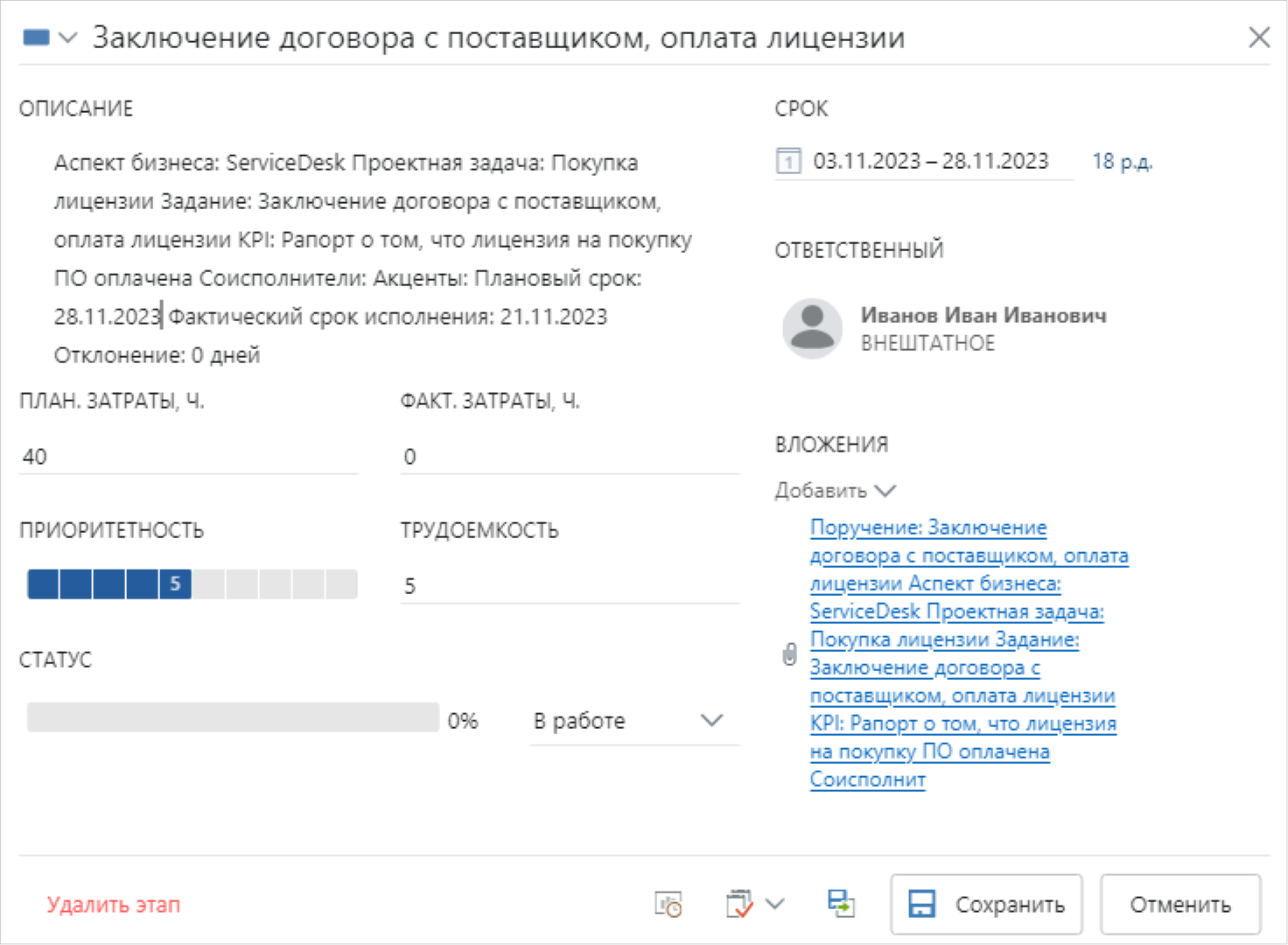1288x945 pixels.
Task: Click the status progress bar showing 0%
Action: pyautogui.click(x=233, y=717)
